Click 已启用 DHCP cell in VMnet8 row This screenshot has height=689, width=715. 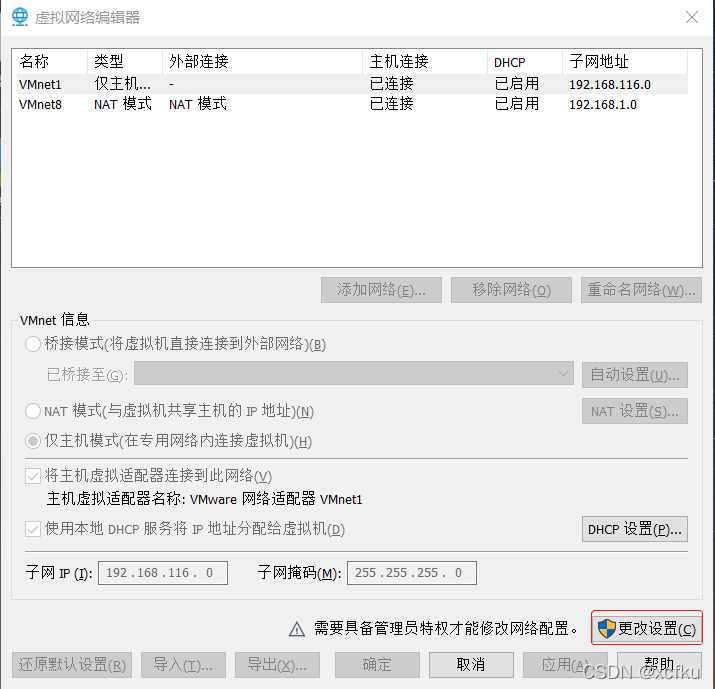[517, 104]
